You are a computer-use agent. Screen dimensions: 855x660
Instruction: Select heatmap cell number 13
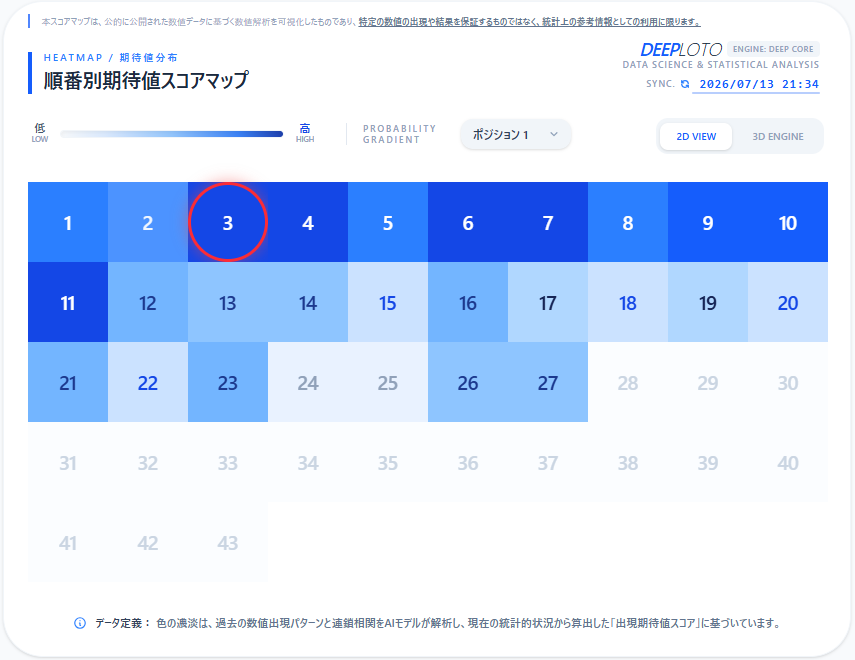pos(228,302)
